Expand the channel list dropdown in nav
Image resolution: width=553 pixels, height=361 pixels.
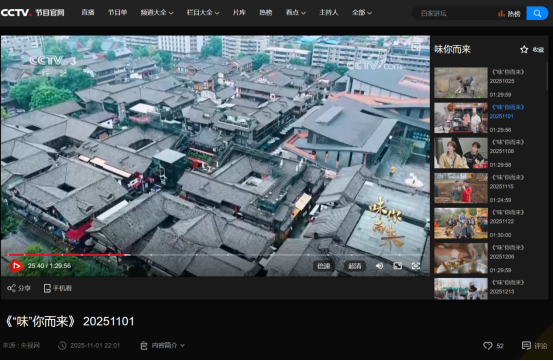[x=157, y=13]
